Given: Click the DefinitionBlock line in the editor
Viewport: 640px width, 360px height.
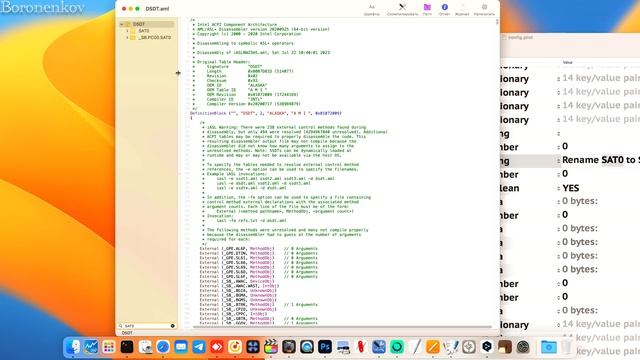Looking at the screenshot, I should pyautogui.click(x=266, y=113).
